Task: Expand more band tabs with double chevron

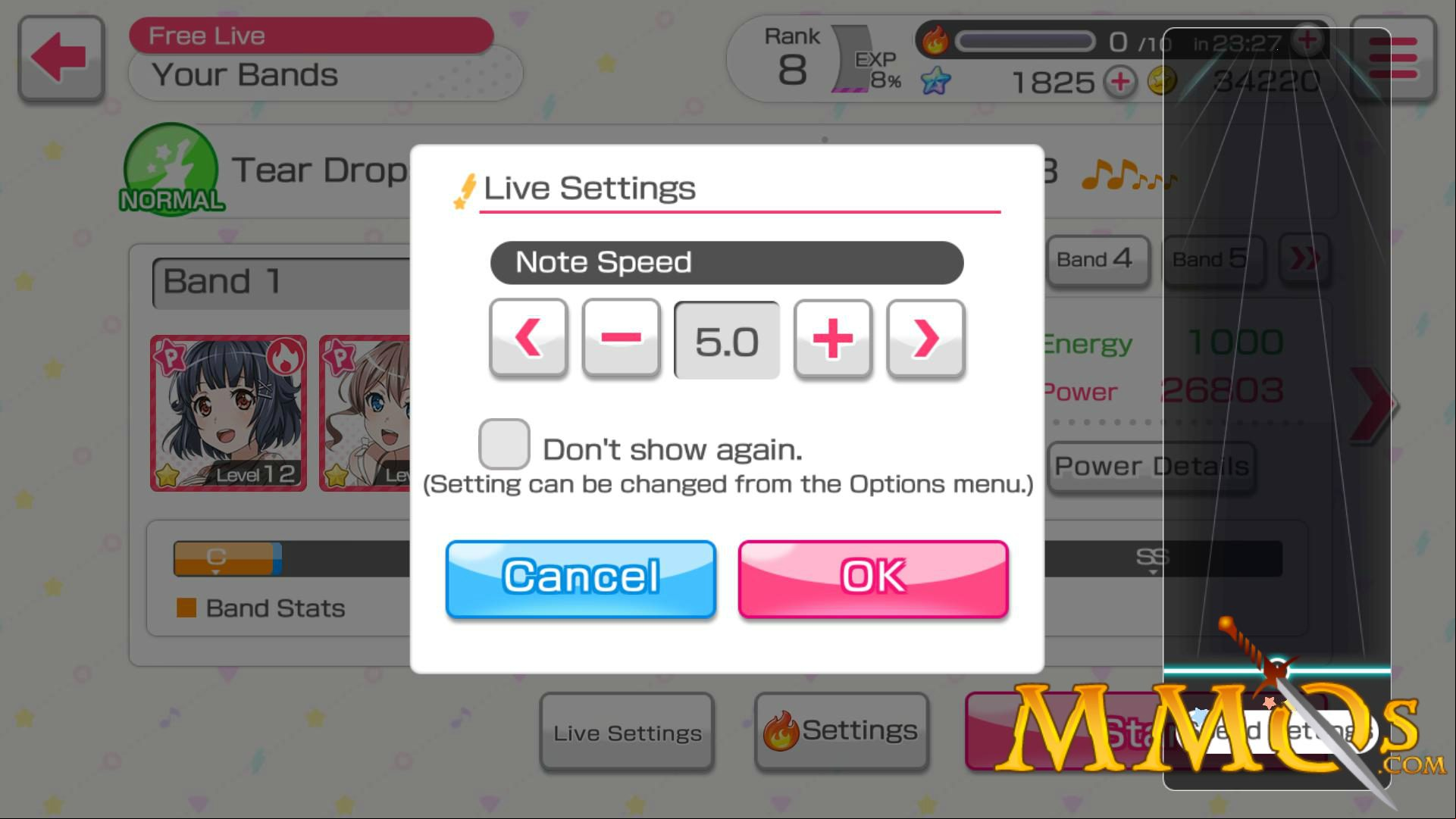Action: (x=1304, y=260)
